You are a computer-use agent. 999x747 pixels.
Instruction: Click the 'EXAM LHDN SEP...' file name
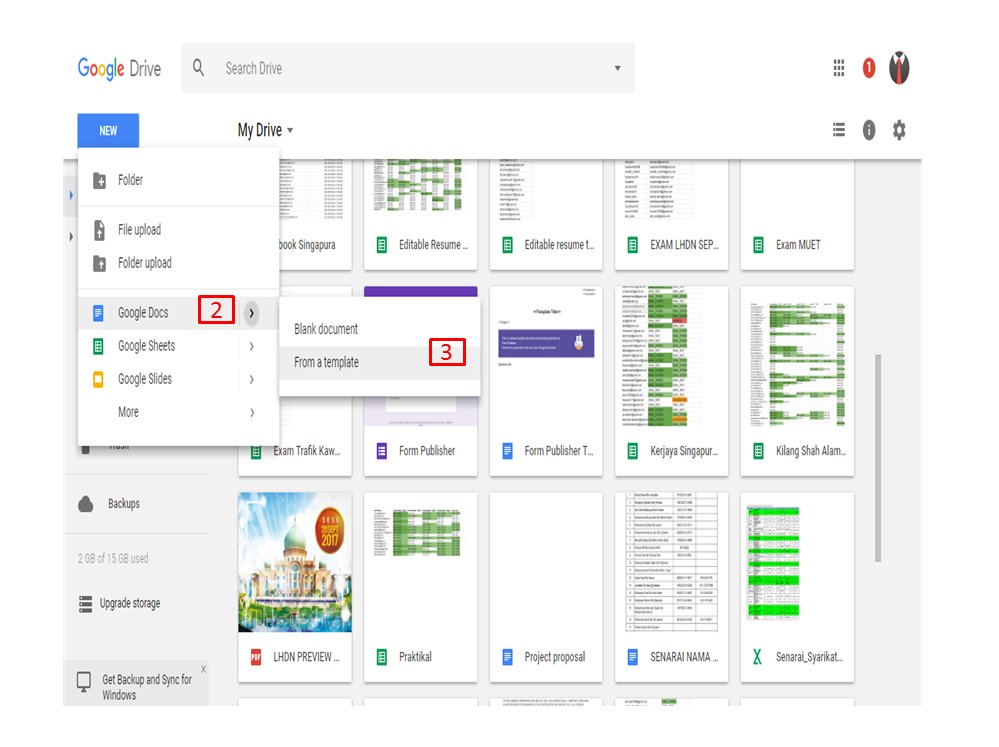pyautogui.click(x=684, y=245)
